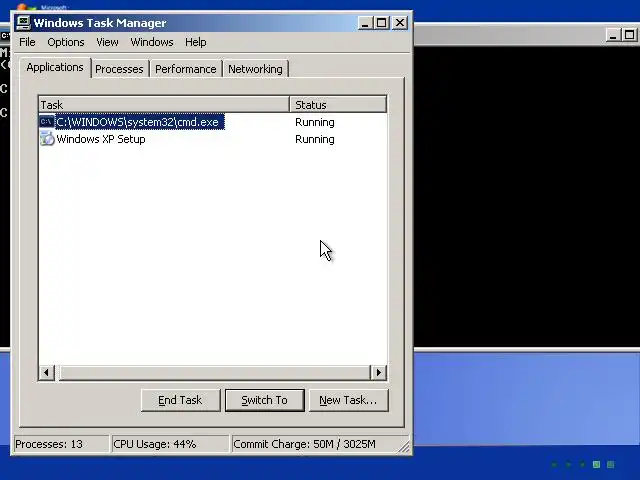Open the Help menu

pos(196,42)
